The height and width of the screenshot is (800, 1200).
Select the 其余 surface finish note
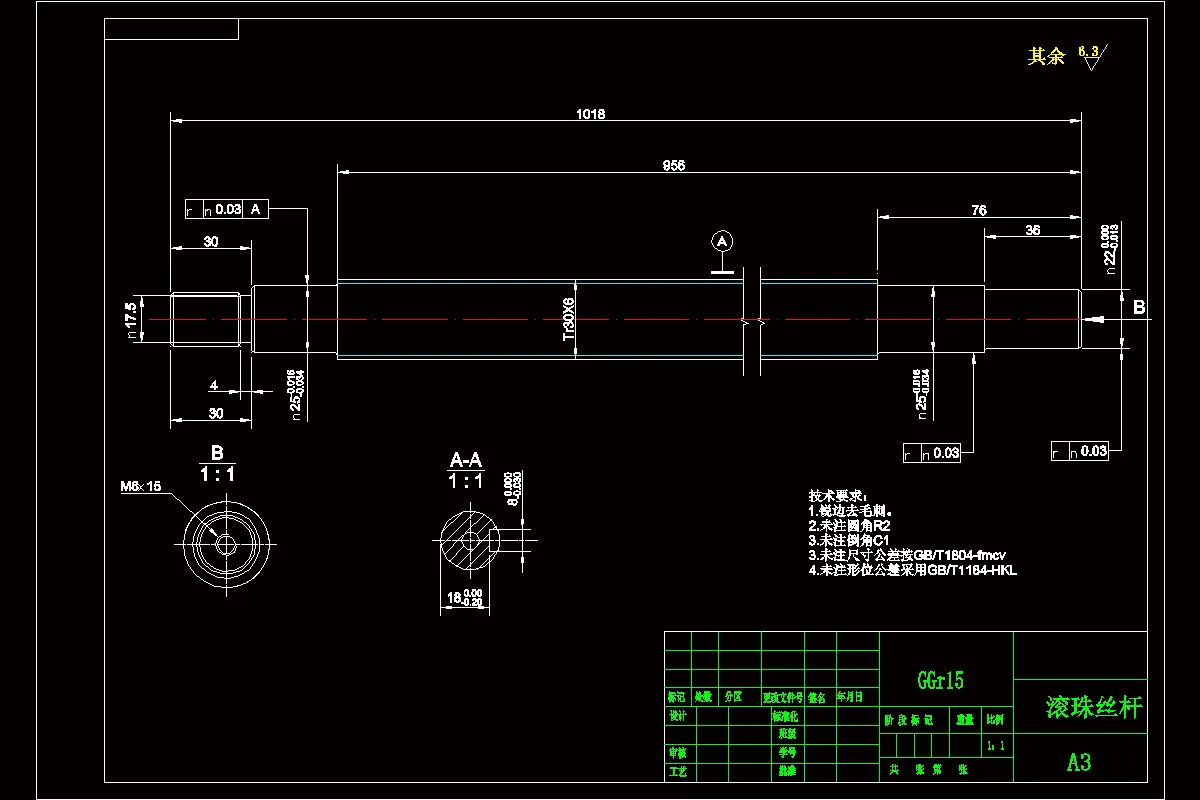(x=1046, y=57)
